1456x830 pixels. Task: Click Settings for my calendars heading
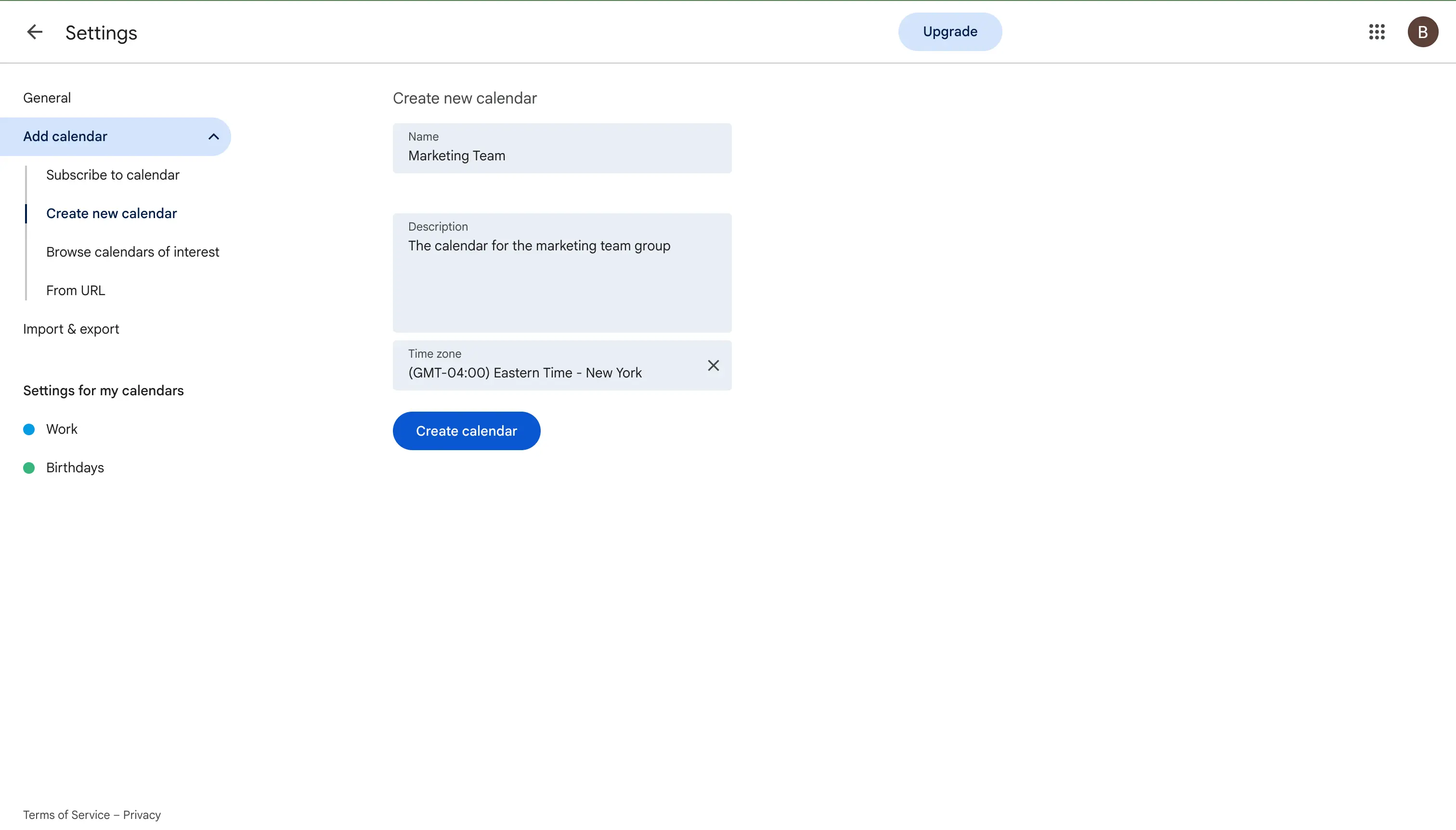click(103, 390)
